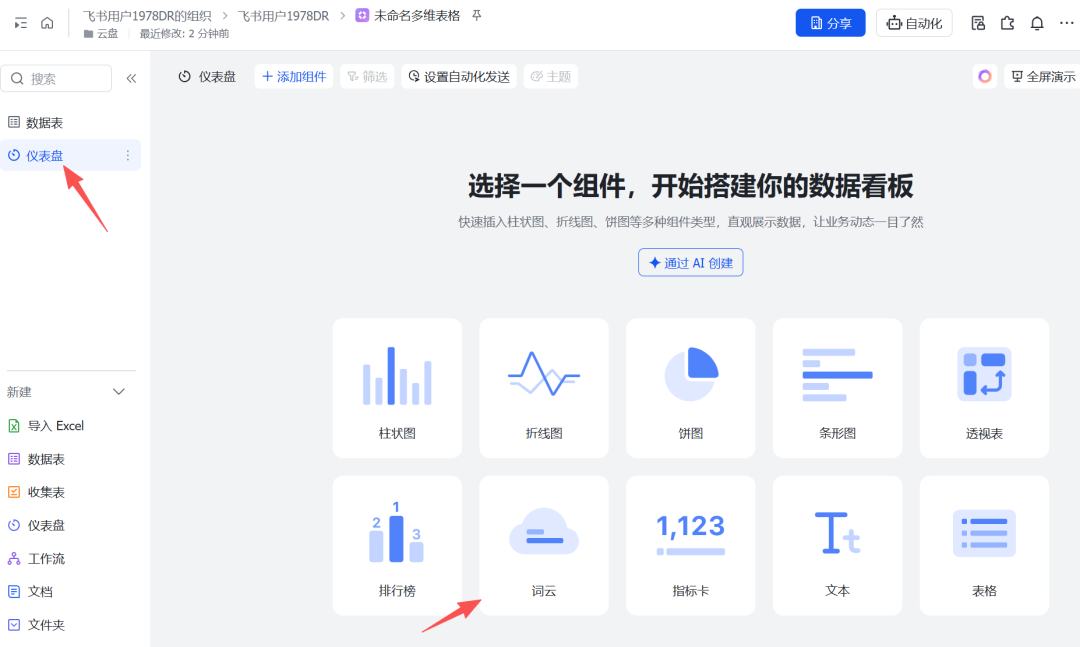Collapse the sidebar with the double-chevron
Screen dimensions: 1080x647
coord(131,77)
